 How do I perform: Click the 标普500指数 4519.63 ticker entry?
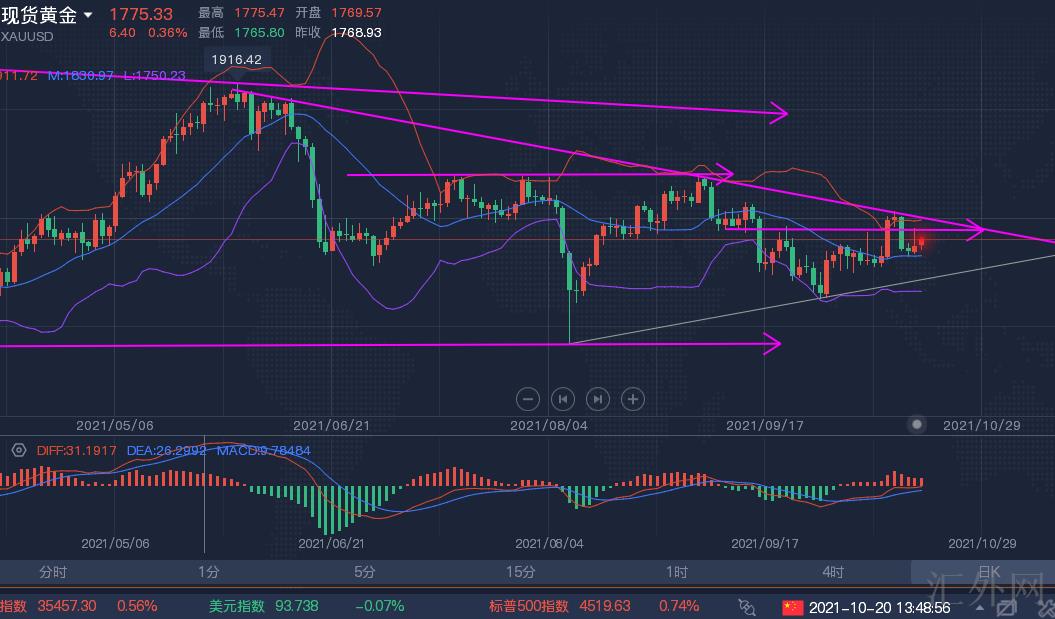[x=559, y=606]
